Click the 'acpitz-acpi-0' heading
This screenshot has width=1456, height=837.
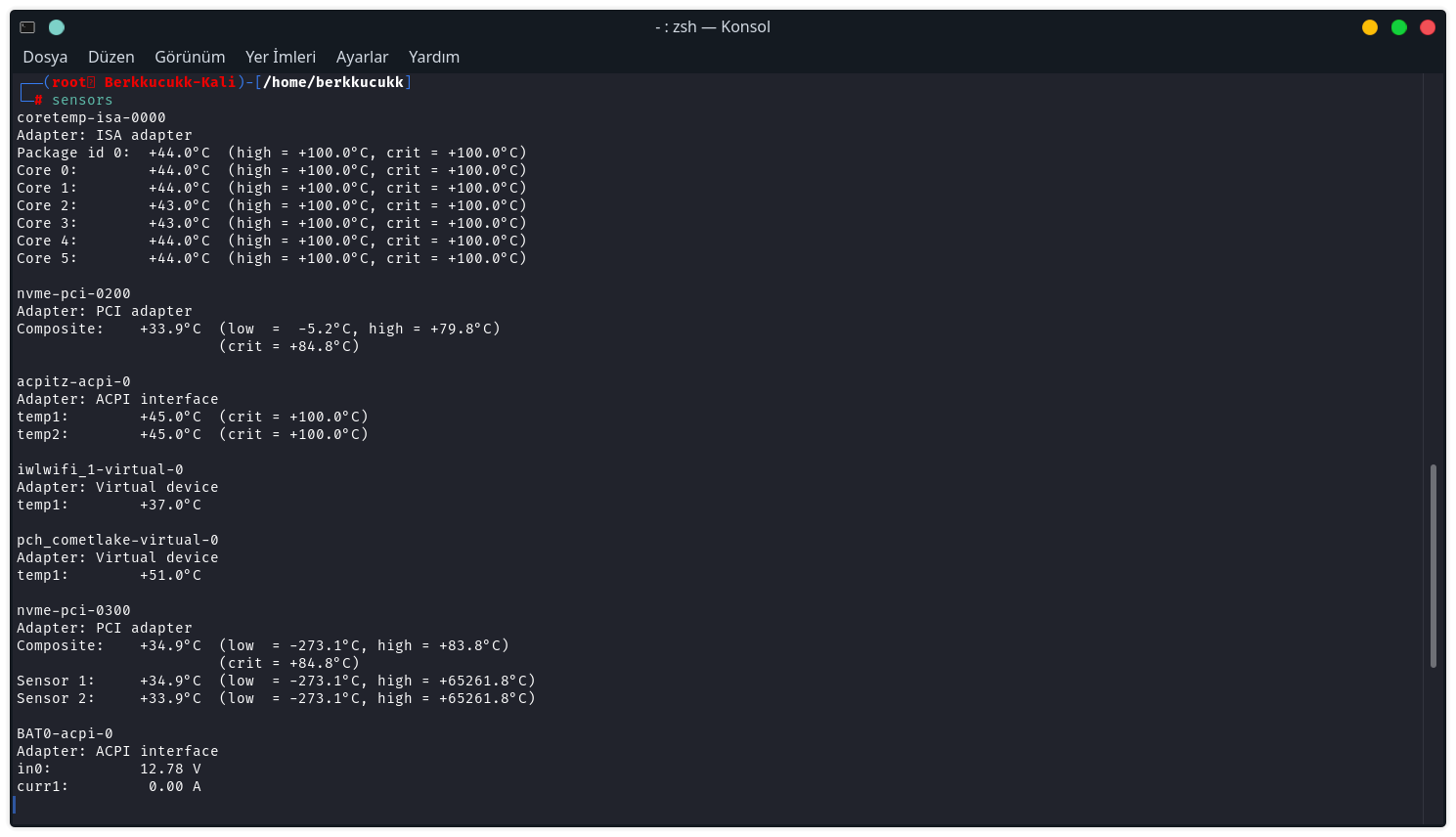(x=73, y=381)
